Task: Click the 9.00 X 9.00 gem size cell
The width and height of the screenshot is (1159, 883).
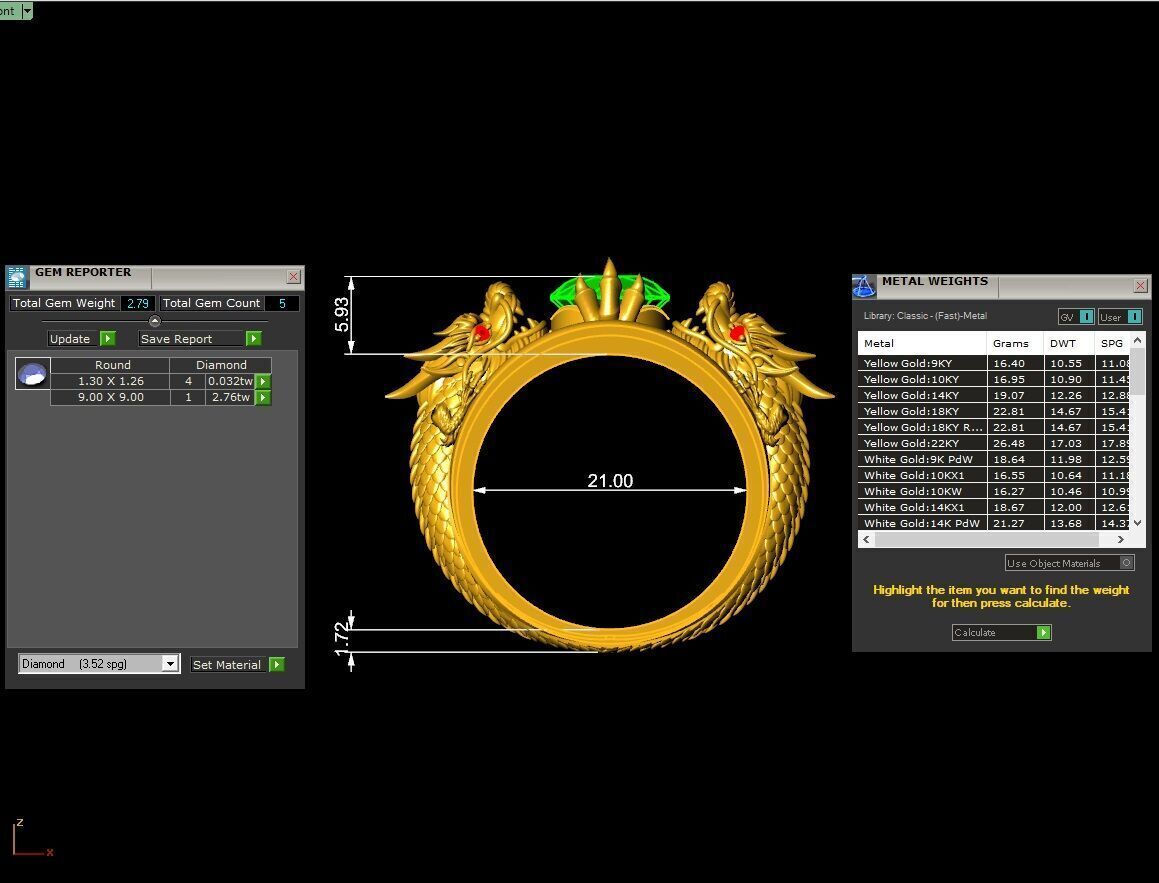Action: coord(111,398)
